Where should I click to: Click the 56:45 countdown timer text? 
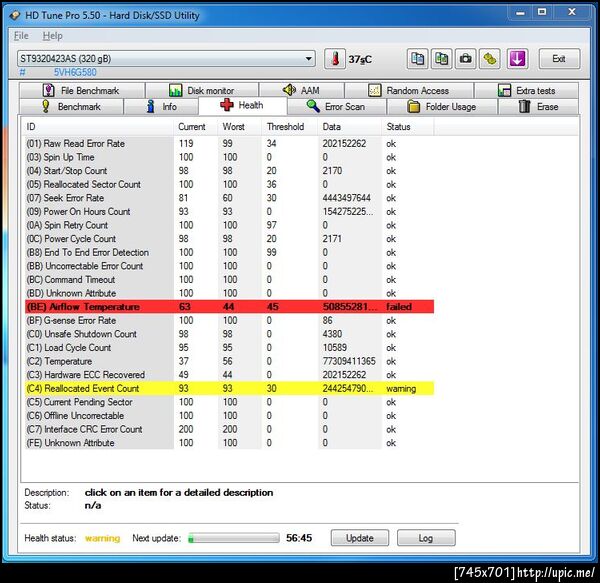(299, 538)
